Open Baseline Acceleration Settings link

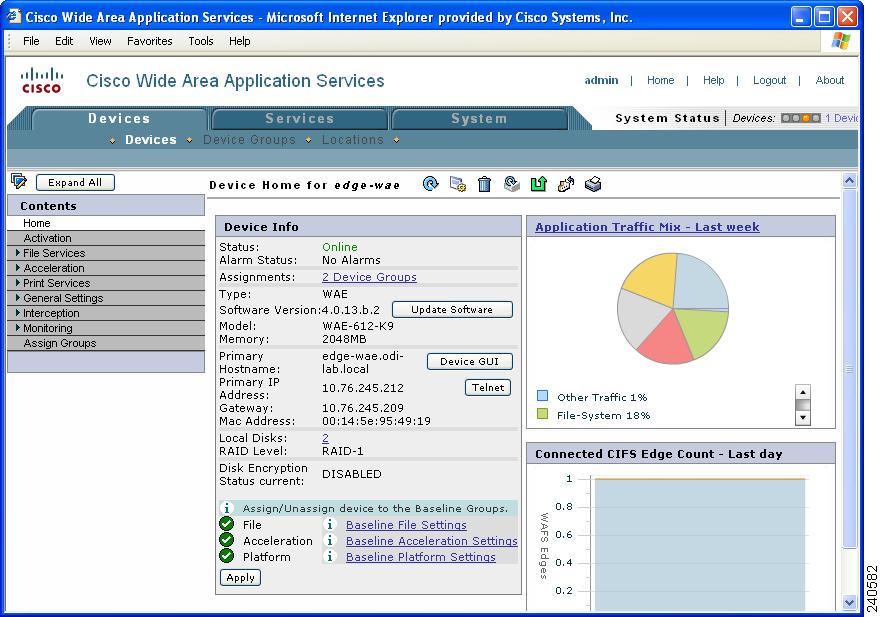click(432, 541)
